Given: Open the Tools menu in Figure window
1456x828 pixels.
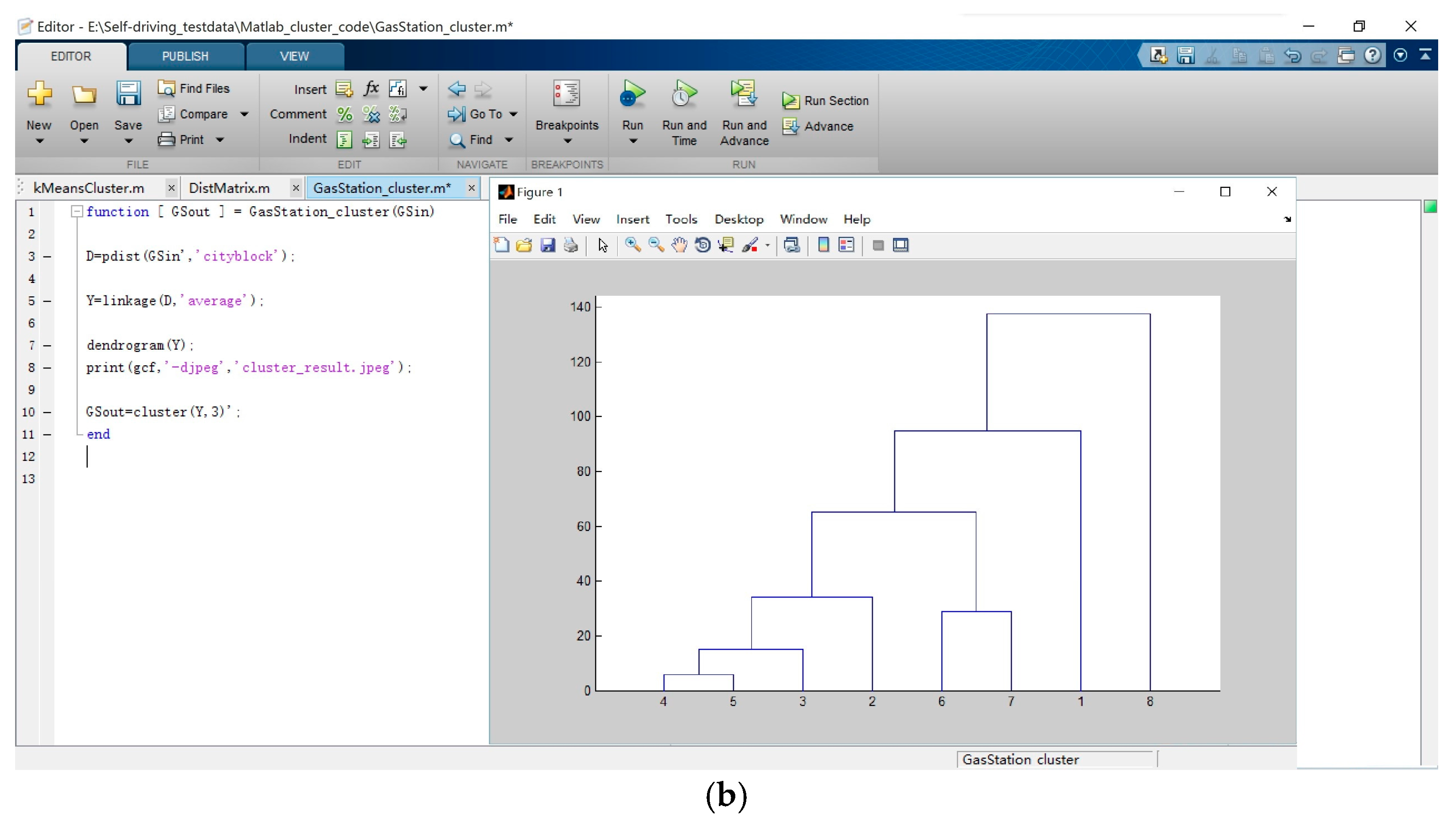Looking at the screenshot, I should (681, 219).
